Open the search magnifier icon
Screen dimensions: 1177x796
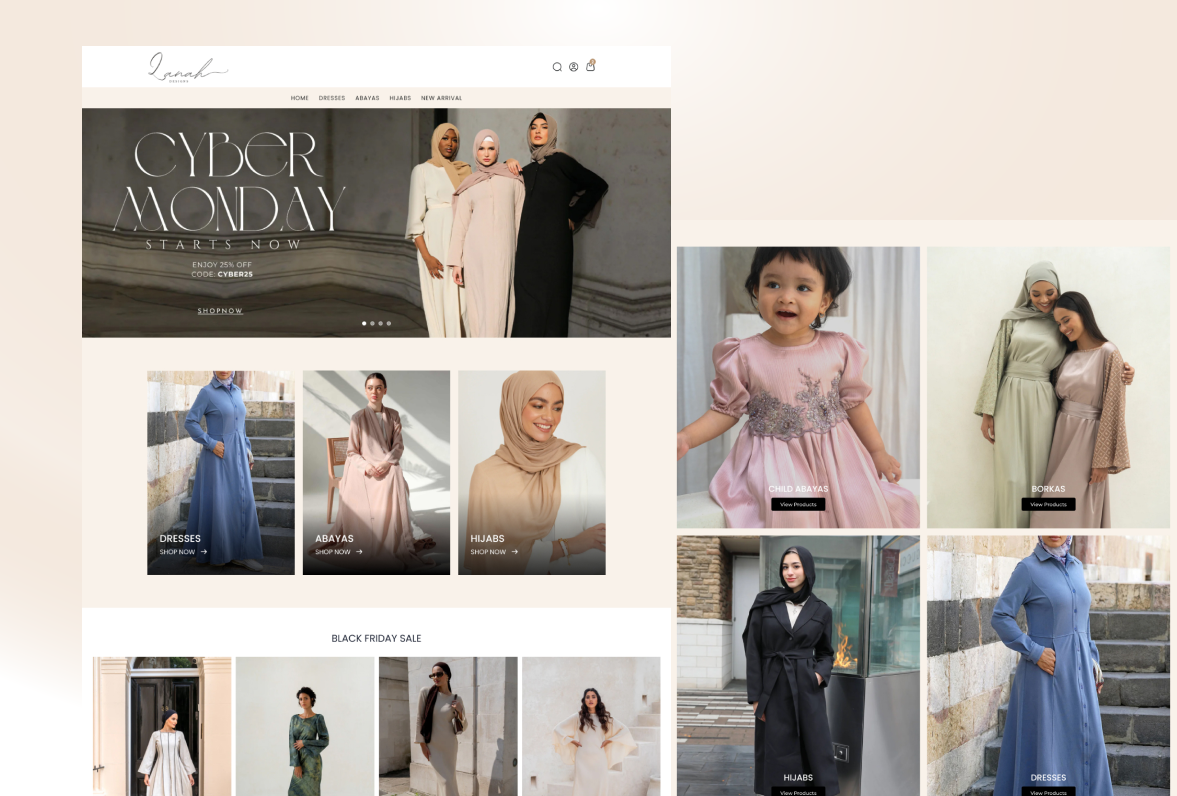[557, 67]
